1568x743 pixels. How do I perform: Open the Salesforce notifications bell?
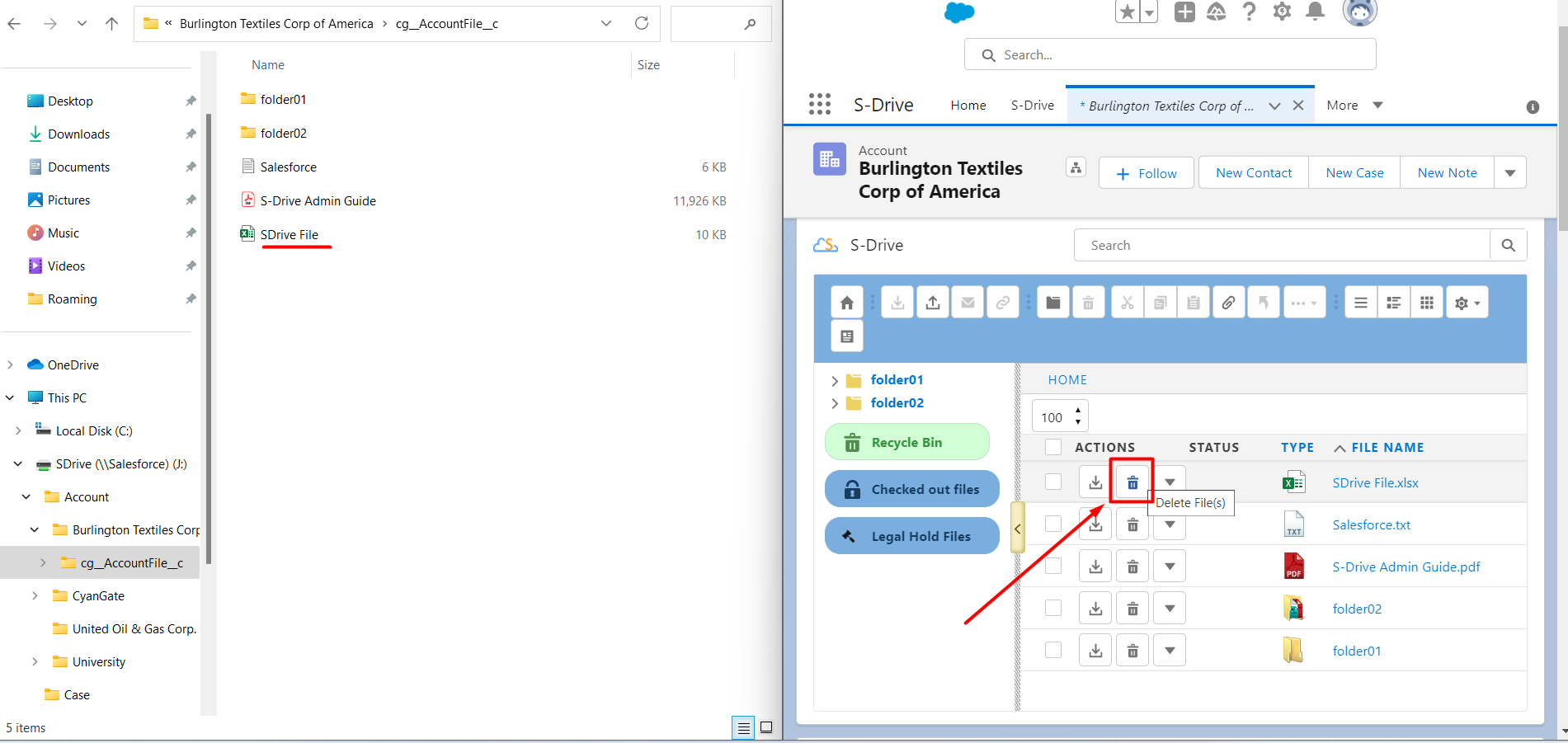1315,11
